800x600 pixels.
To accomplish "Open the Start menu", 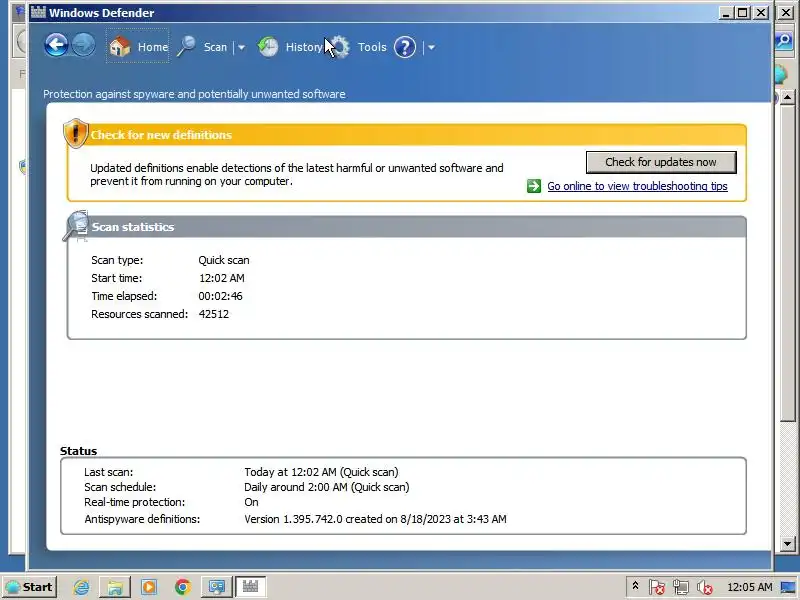I will pos(29,587).
